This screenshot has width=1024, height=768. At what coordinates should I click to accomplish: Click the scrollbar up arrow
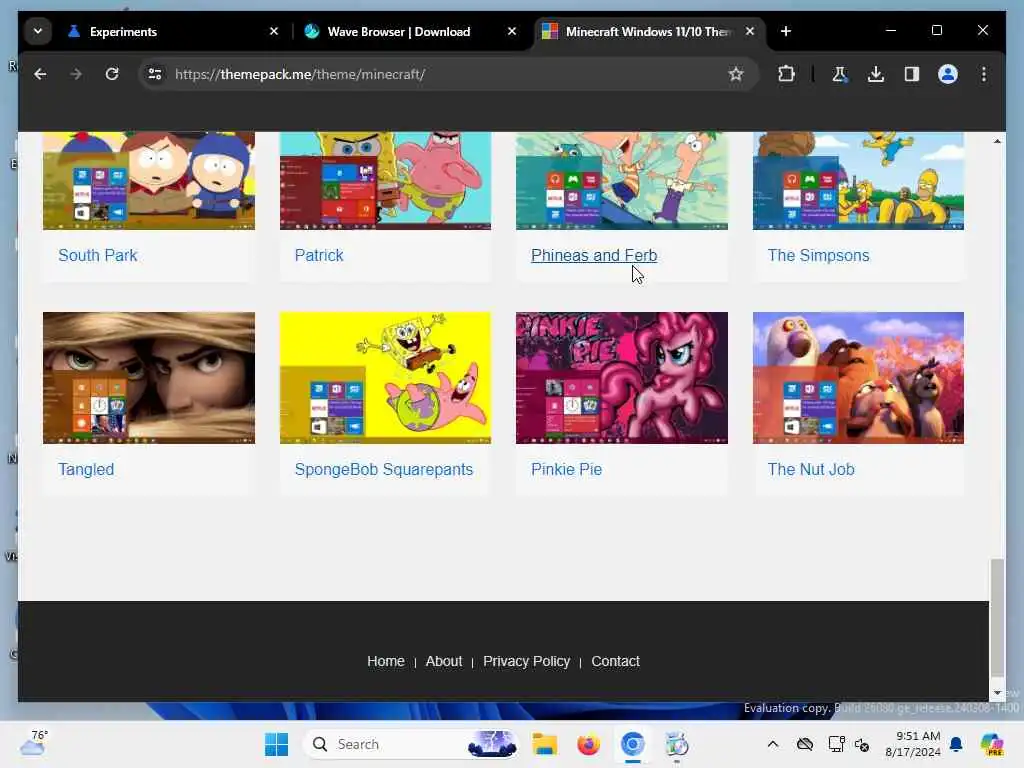click(x=997, y=141)
